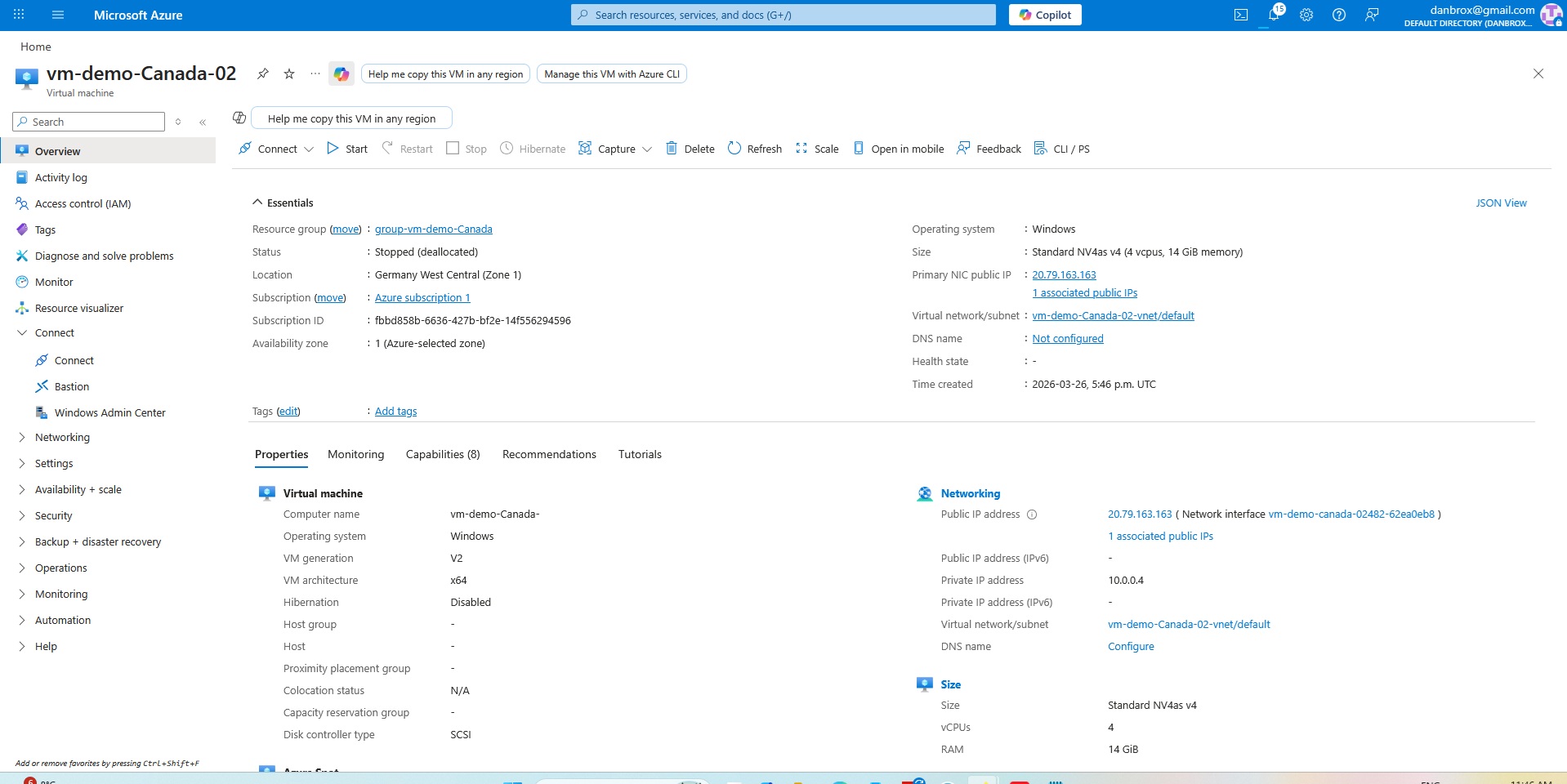Close the vm-demo-Canada-02 blade

point(1538,73)
